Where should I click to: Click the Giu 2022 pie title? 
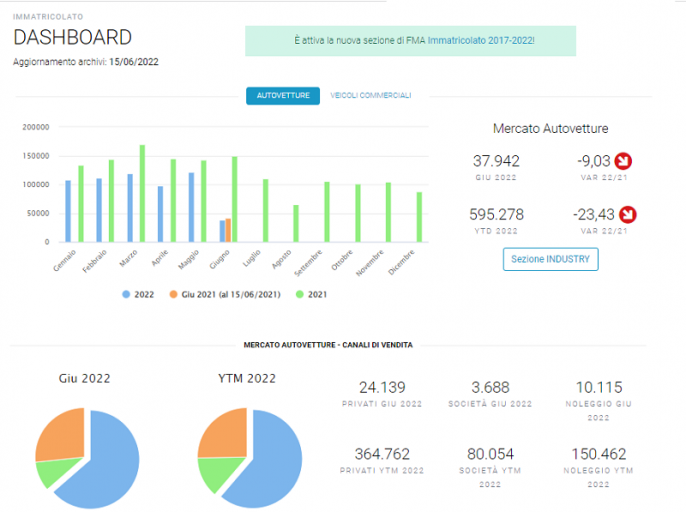click(84, 379)
